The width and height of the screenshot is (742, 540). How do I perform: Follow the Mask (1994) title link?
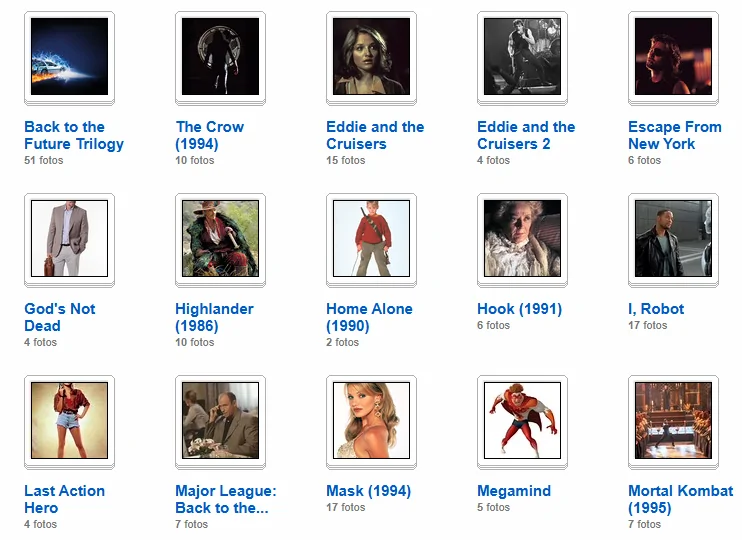tap(369, 491)
